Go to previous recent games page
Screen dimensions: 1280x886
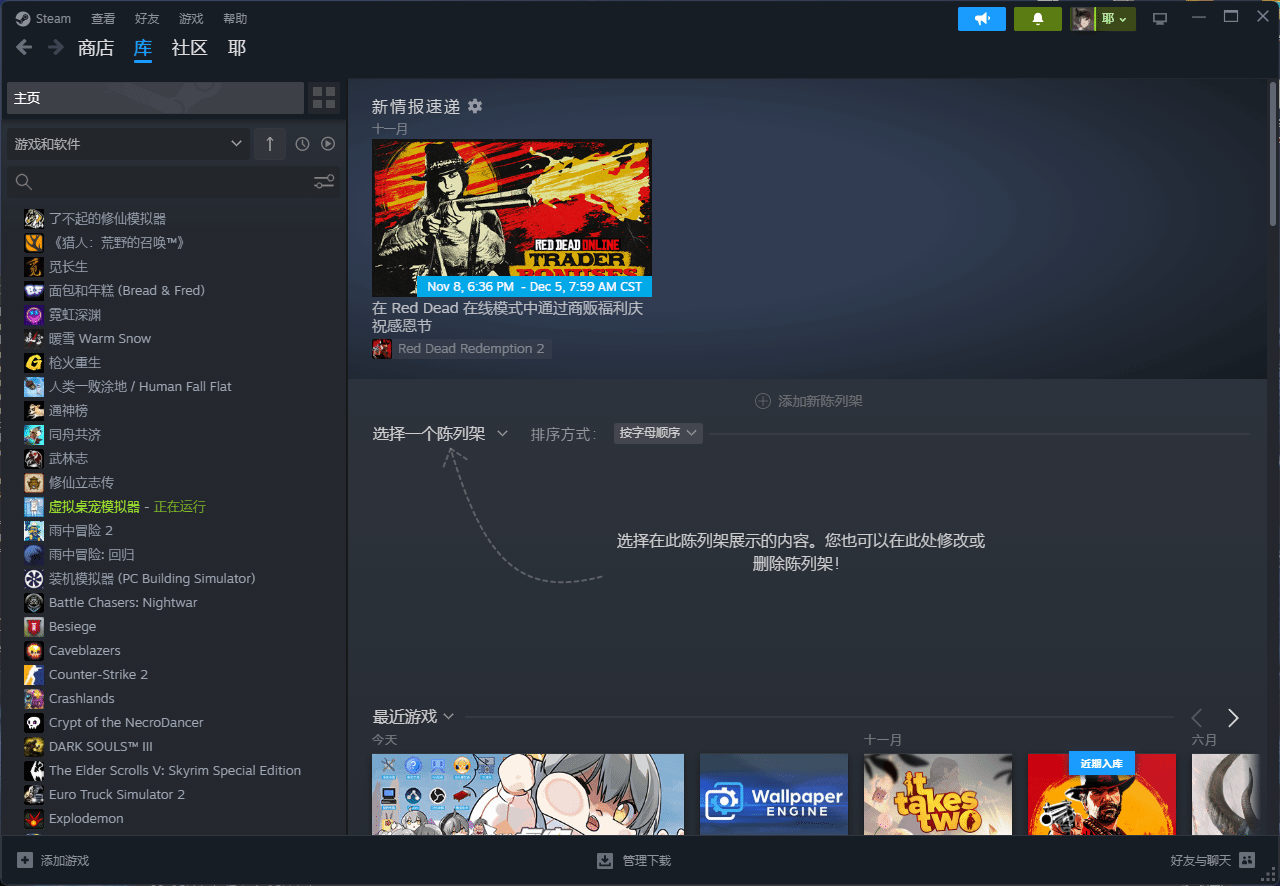1197,718
